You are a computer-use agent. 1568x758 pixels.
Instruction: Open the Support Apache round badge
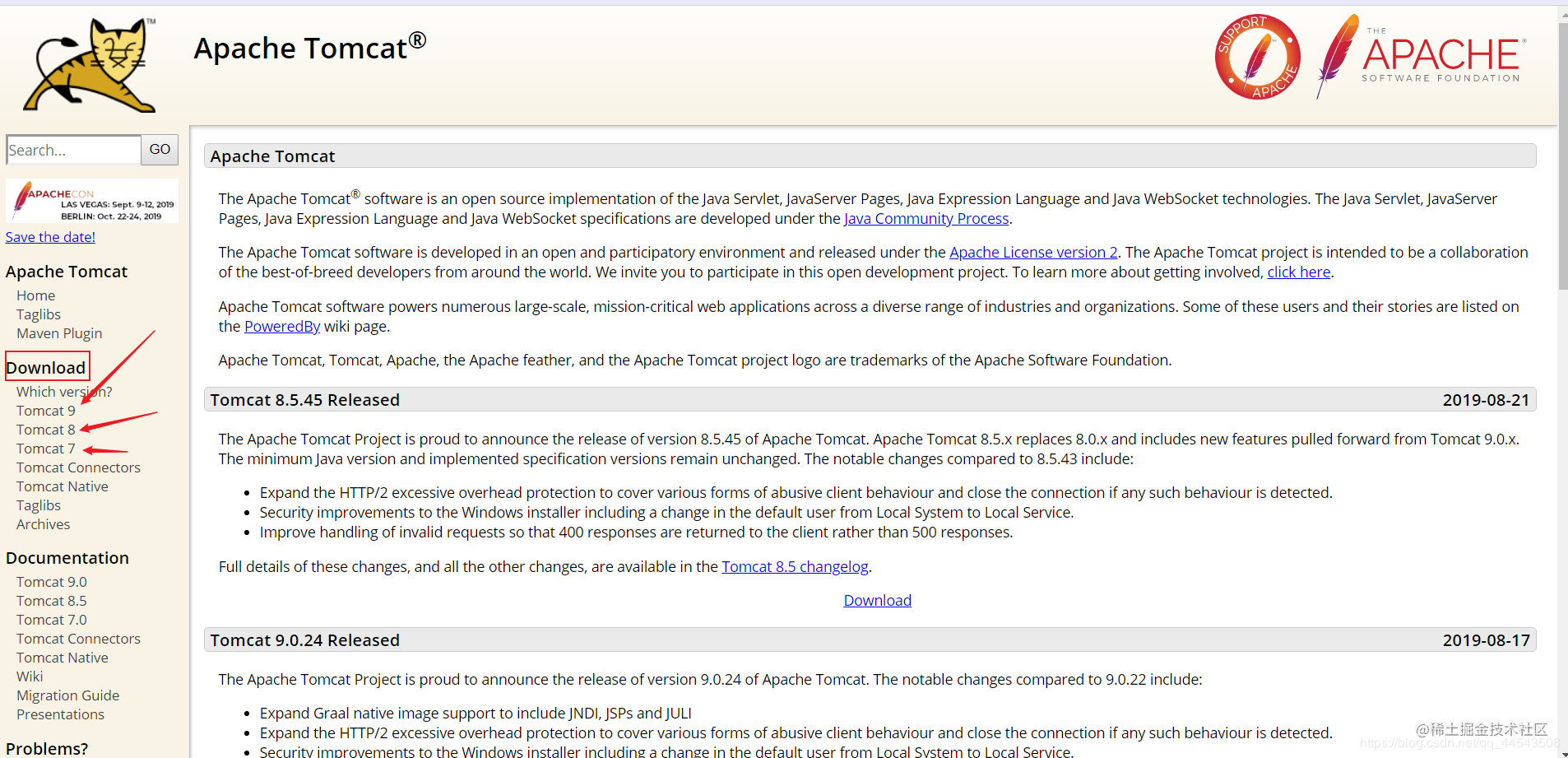(1257, 57)
